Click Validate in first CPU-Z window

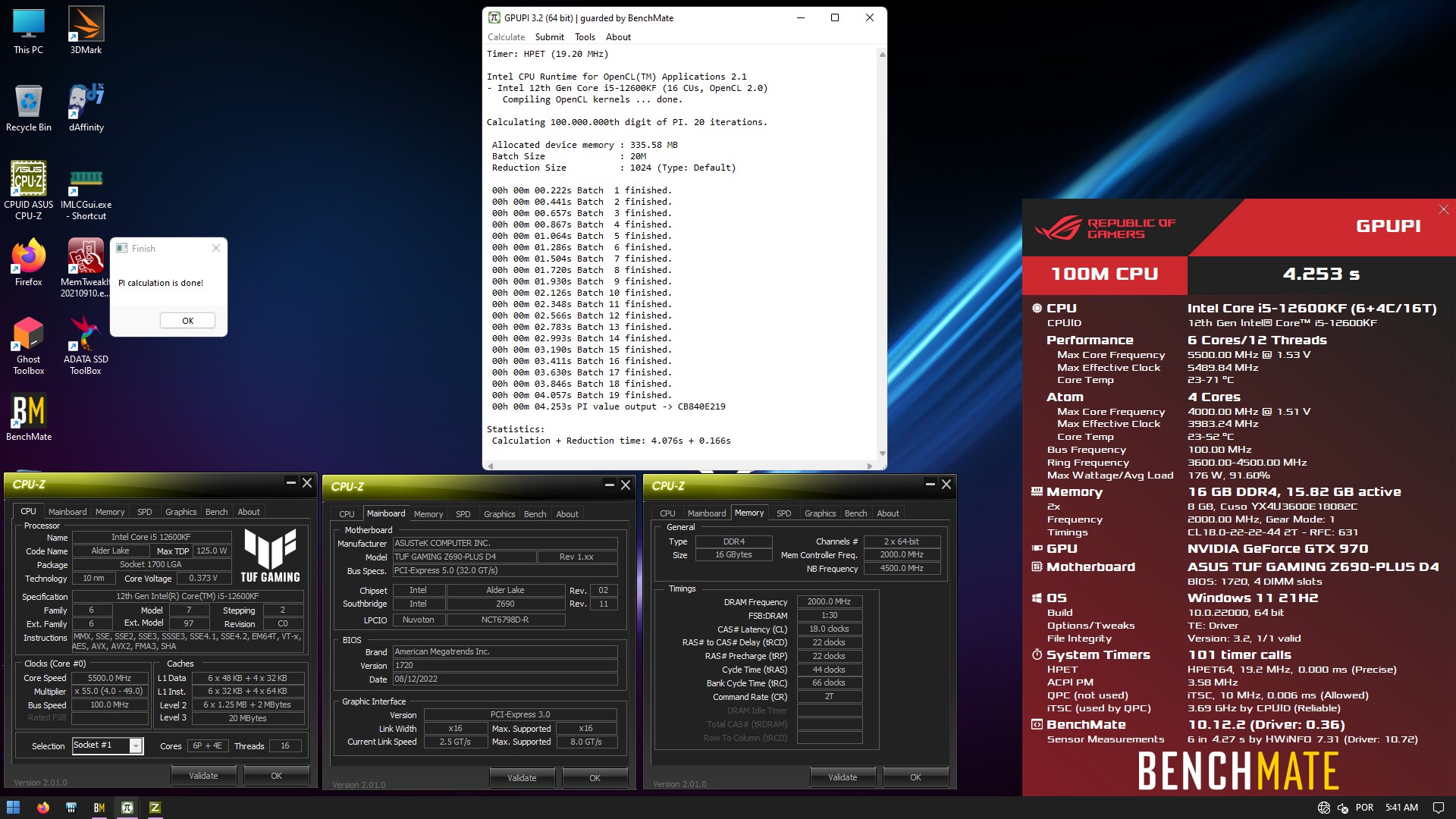click(x=203, y=776)
